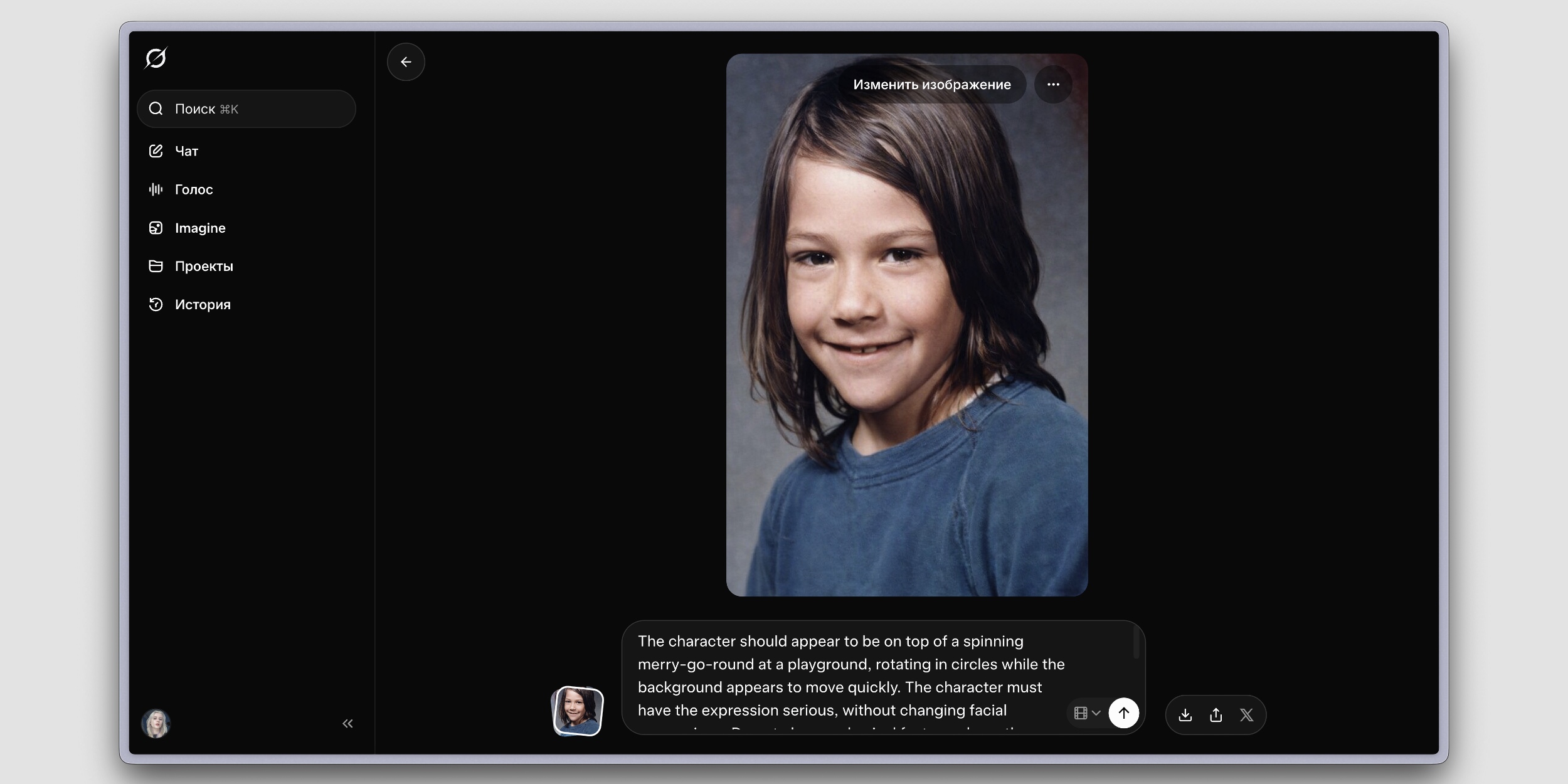Click the download image icon
This screenshot has height=784, width=1568.
[x=1185, y=715]
